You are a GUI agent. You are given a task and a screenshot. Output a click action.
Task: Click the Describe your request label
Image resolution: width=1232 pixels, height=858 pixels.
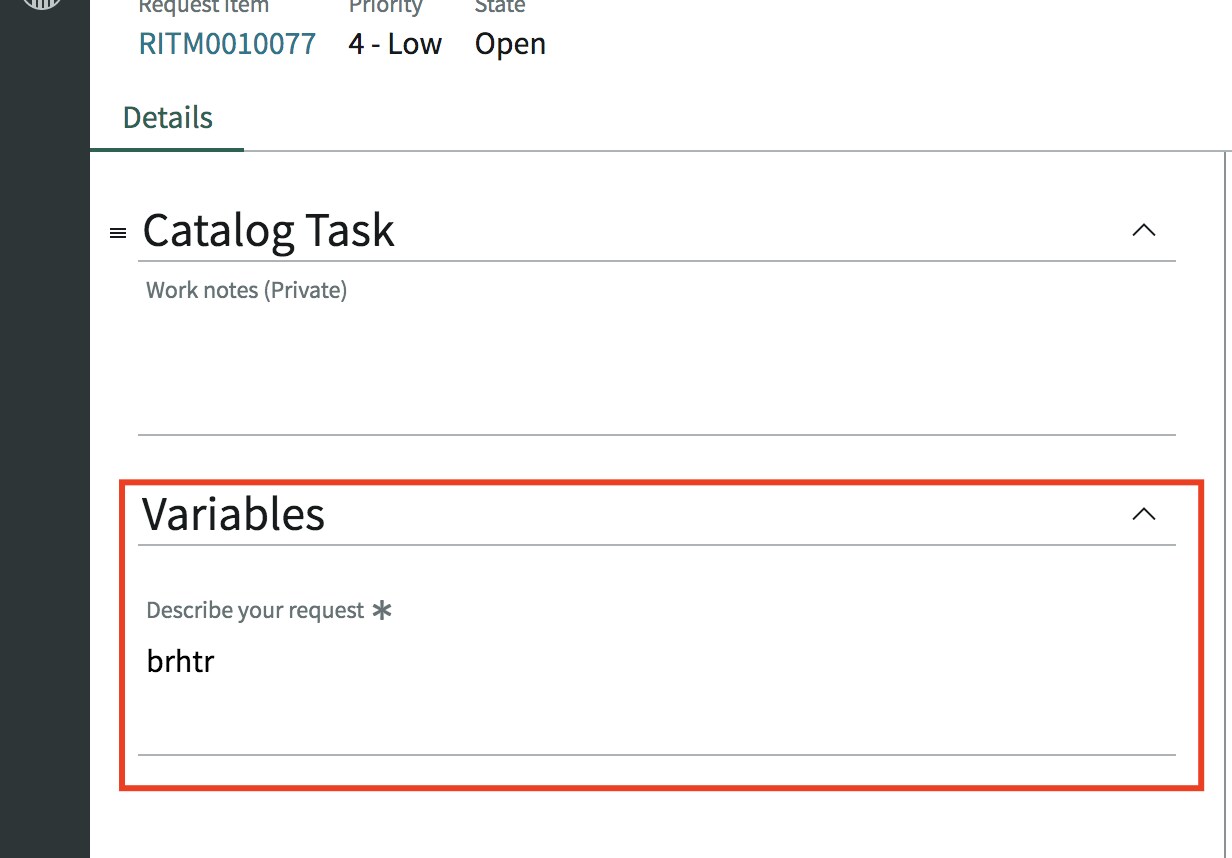click(255, 610)
